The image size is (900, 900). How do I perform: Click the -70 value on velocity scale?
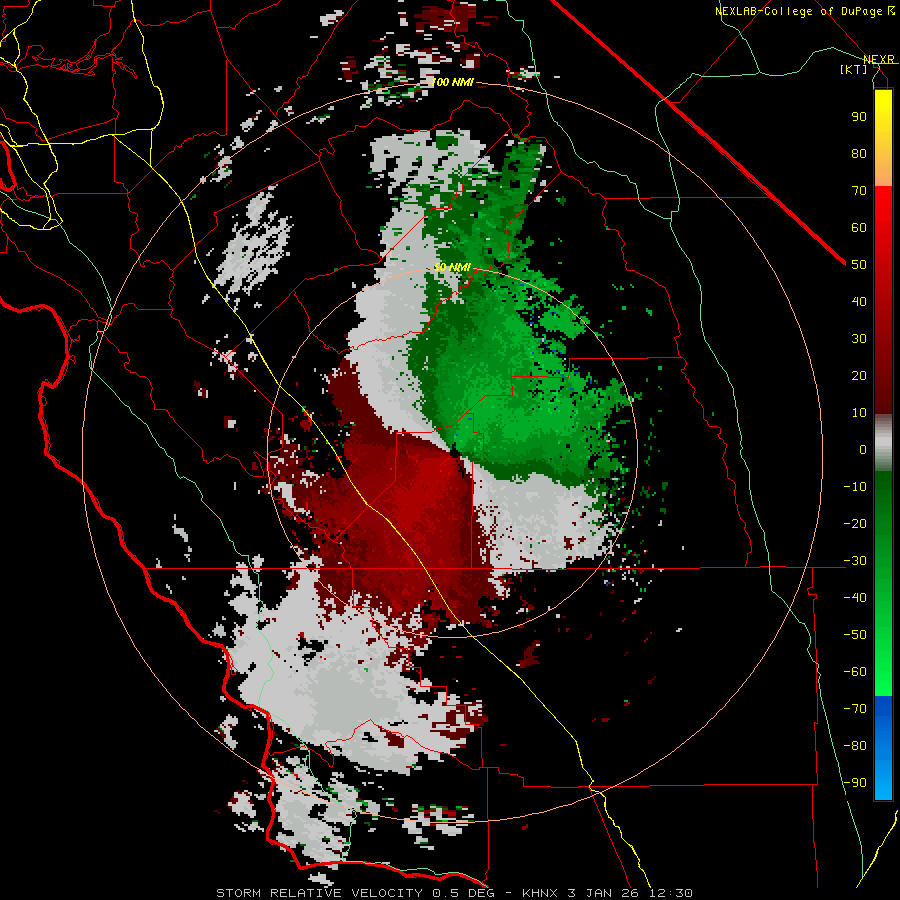[855, 709]
